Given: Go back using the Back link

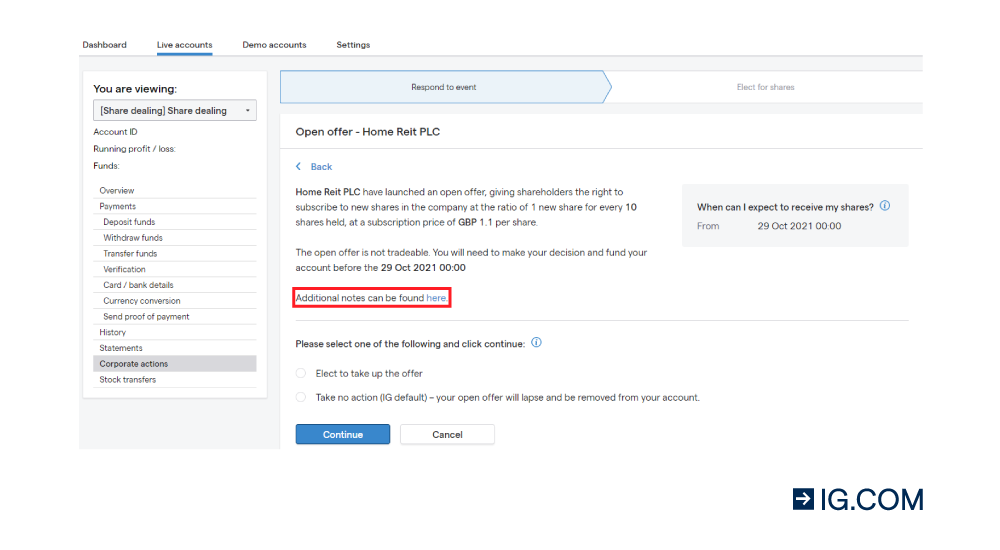Looking at the screenshot, I should pyautogui.click(x=321, y=167).
